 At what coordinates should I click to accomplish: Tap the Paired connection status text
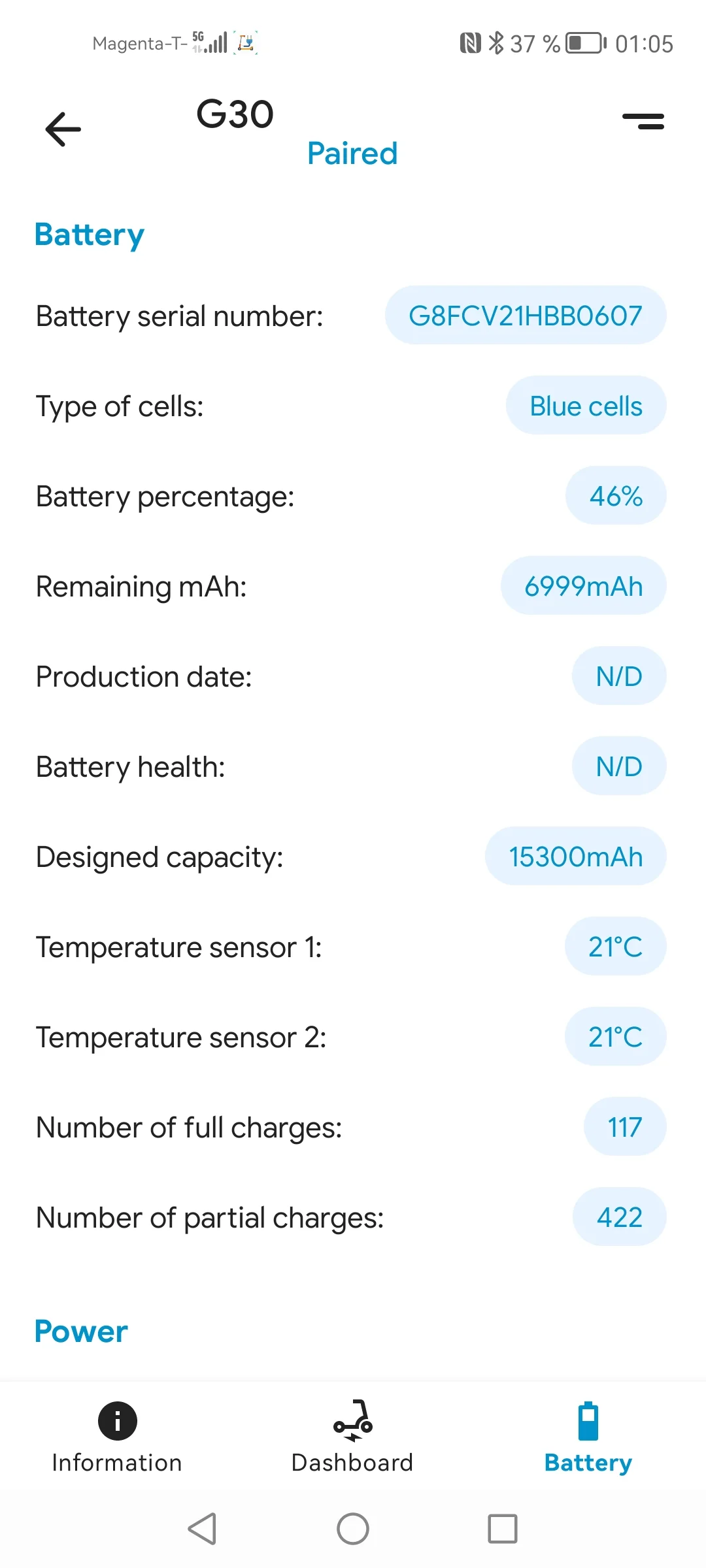[x=352, y=154]
